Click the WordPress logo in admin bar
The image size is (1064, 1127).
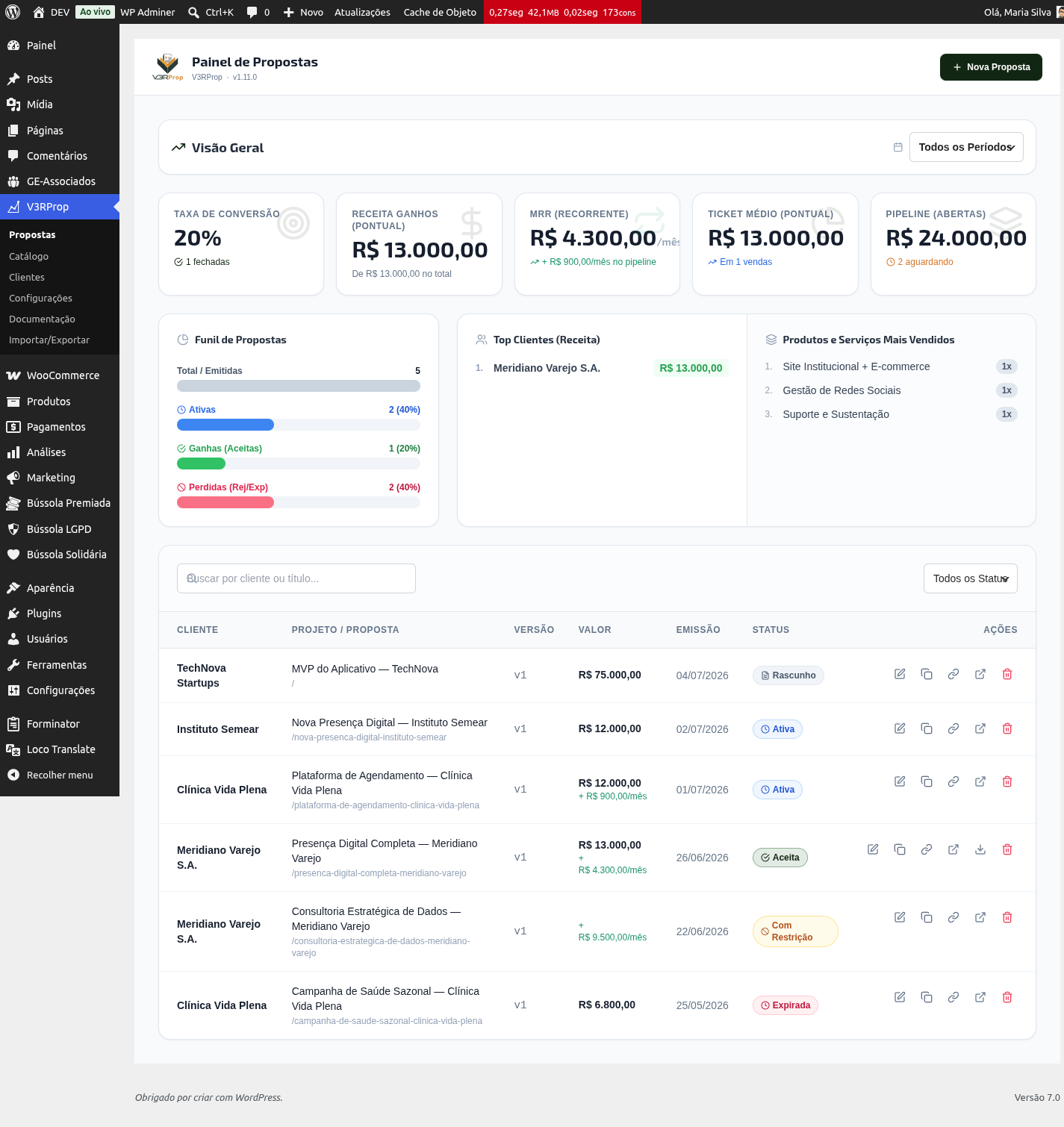coord(13,12)
